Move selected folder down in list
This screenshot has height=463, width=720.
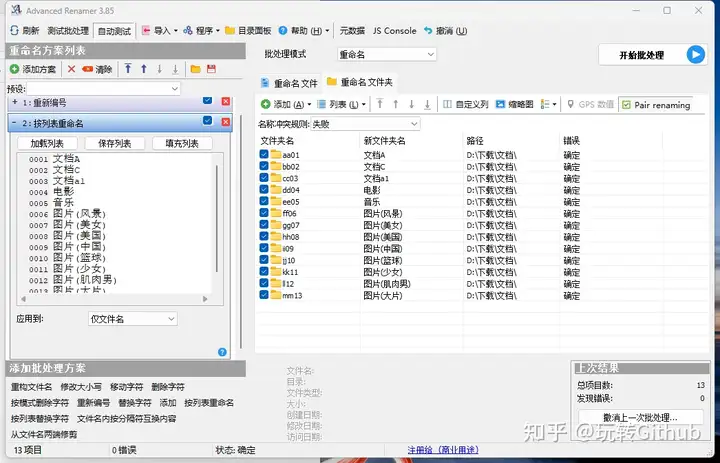point(411,104)
